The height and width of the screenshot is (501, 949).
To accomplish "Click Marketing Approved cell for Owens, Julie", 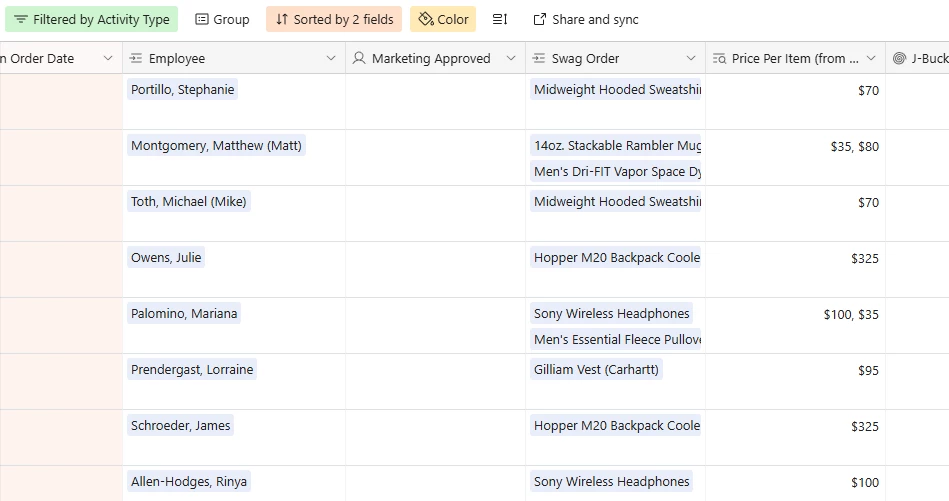I will click(435, 269).
